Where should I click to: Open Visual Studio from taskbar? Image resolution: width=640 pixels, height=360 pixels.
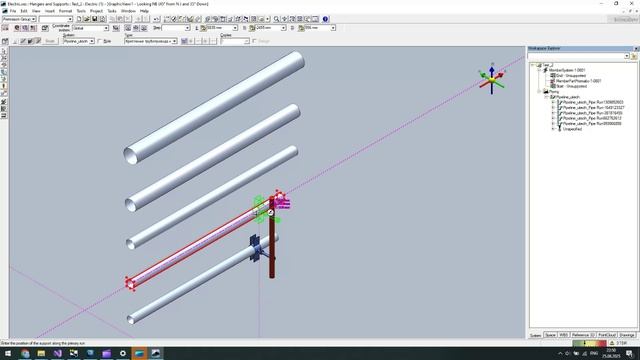pos(58,353)
